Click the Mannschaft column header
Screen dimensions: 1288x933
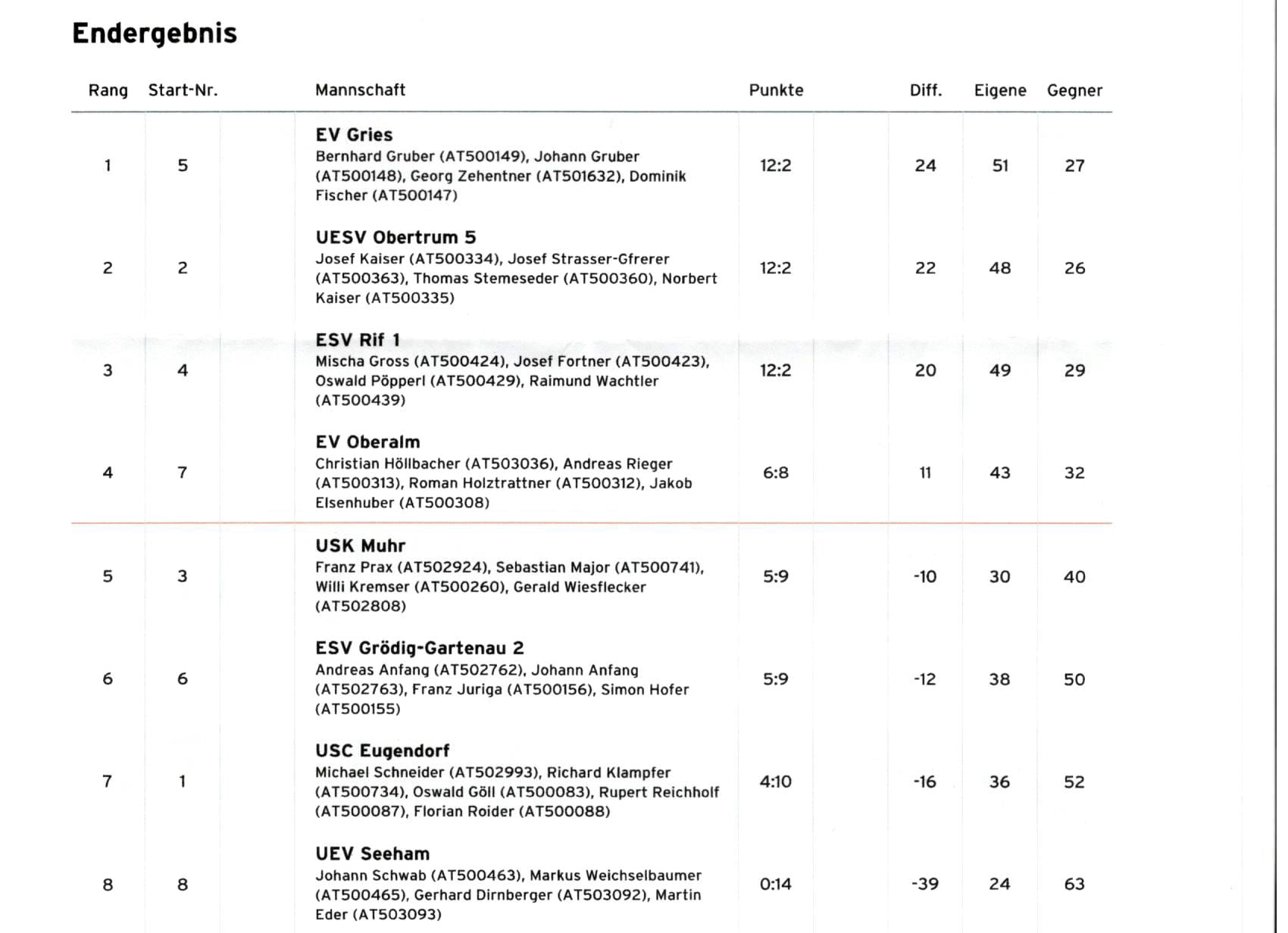[360, 90]
